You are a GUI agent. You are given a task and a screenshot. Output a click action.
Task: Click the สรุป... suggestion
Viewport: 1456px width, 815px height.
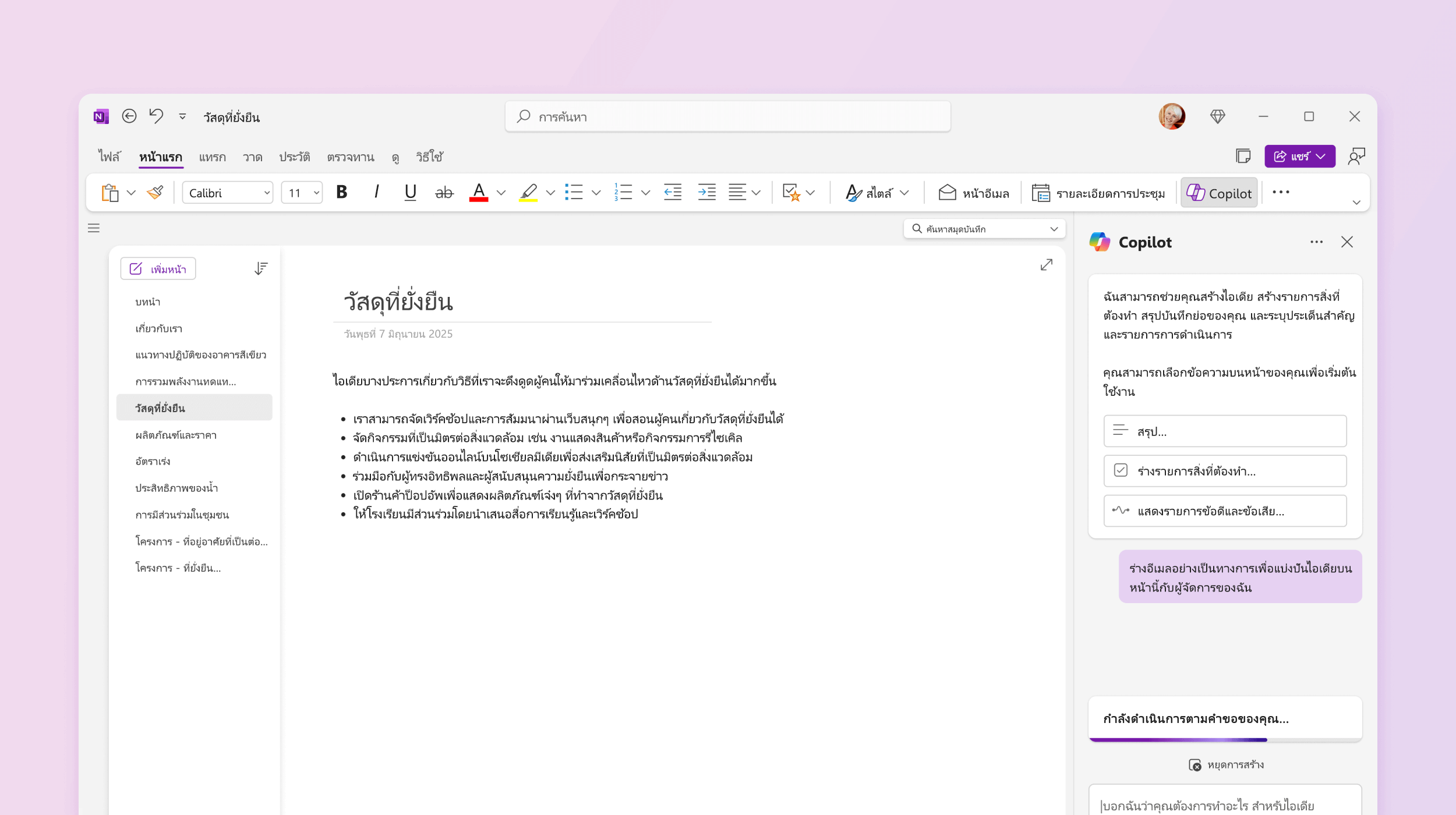point(1225,431)
